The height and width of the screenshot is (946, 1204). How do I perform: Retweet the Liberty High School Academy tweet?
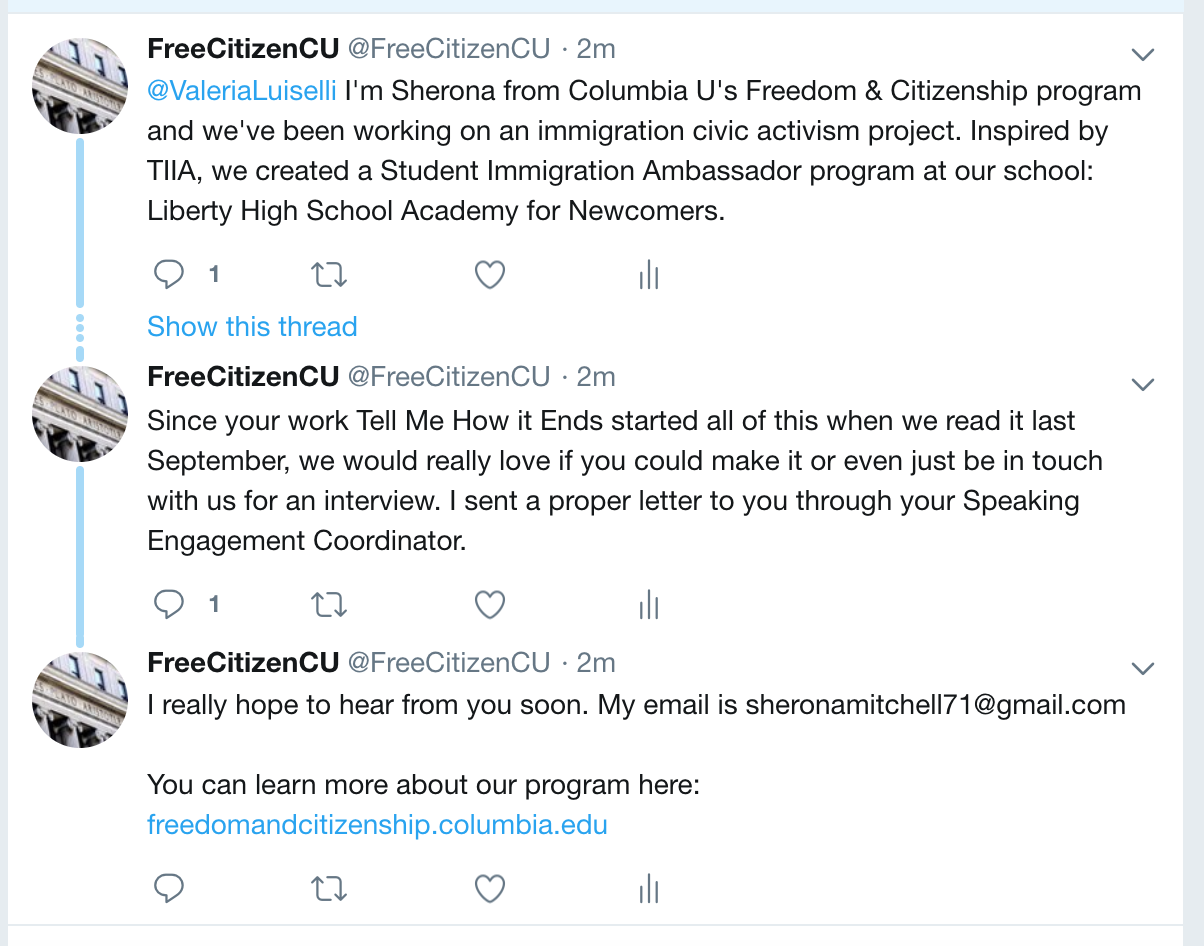pos(329,274)
